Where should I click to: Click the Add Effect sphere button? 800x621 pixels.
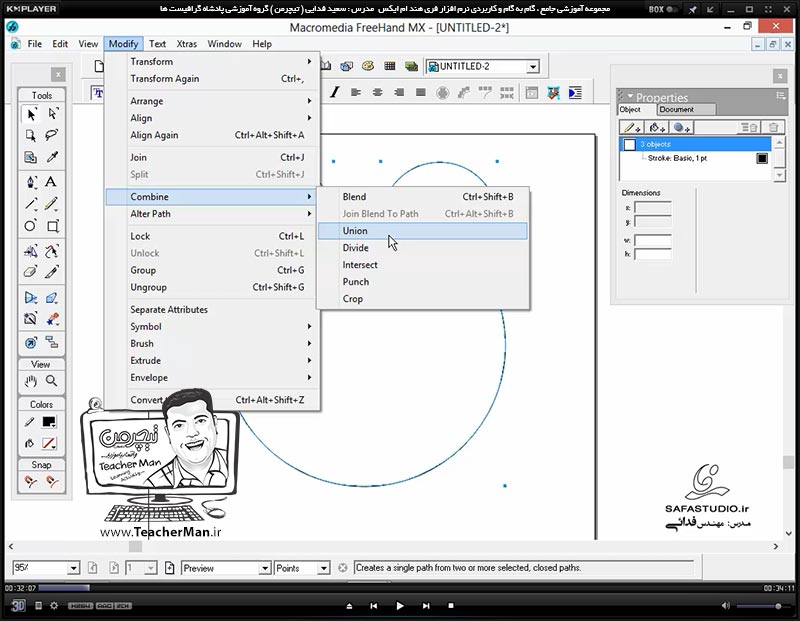681,128
